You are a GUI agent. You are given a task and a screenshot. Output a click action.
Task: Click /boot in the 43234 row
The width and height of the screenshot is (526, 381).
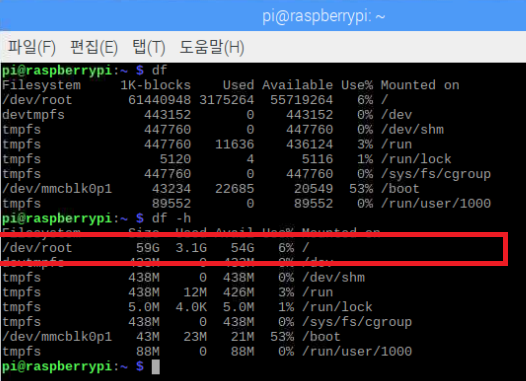(400, 188)
